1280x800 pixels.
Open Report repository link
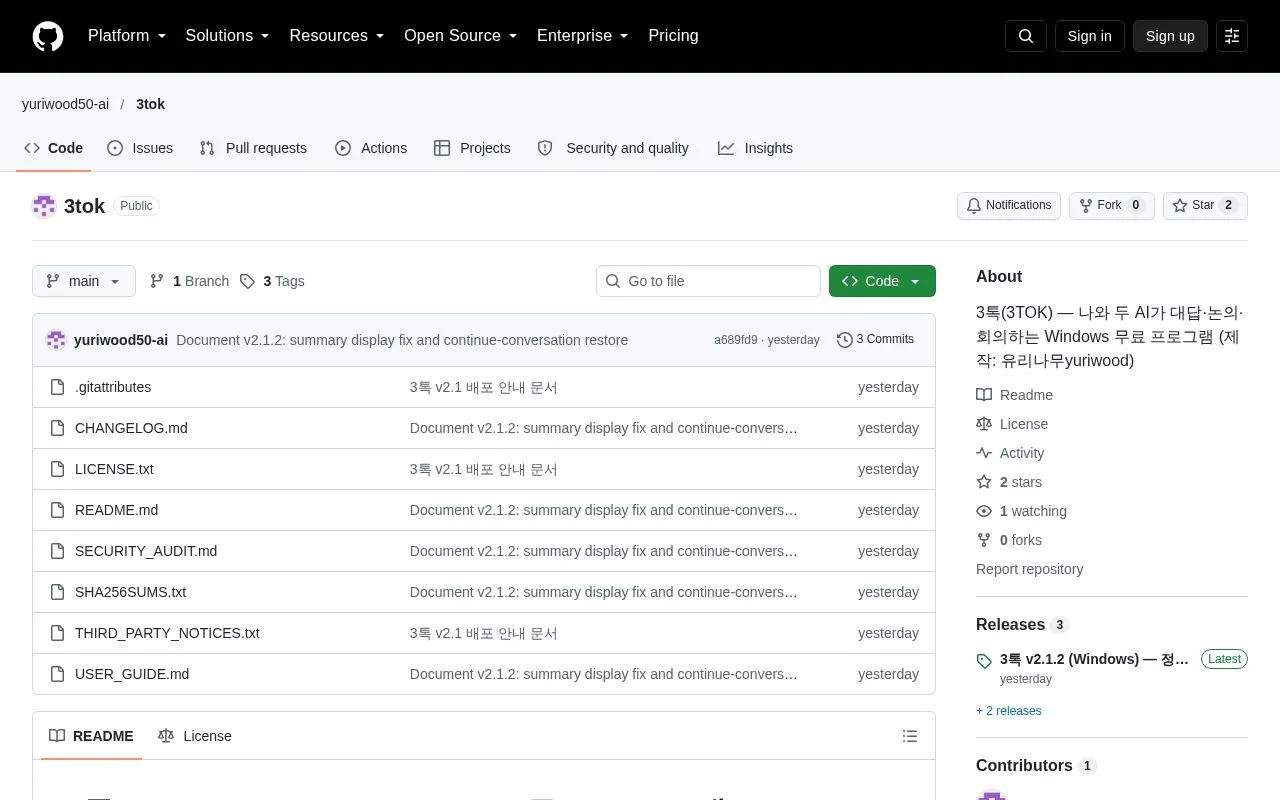pyautogui.click(x=1029, y=569)
